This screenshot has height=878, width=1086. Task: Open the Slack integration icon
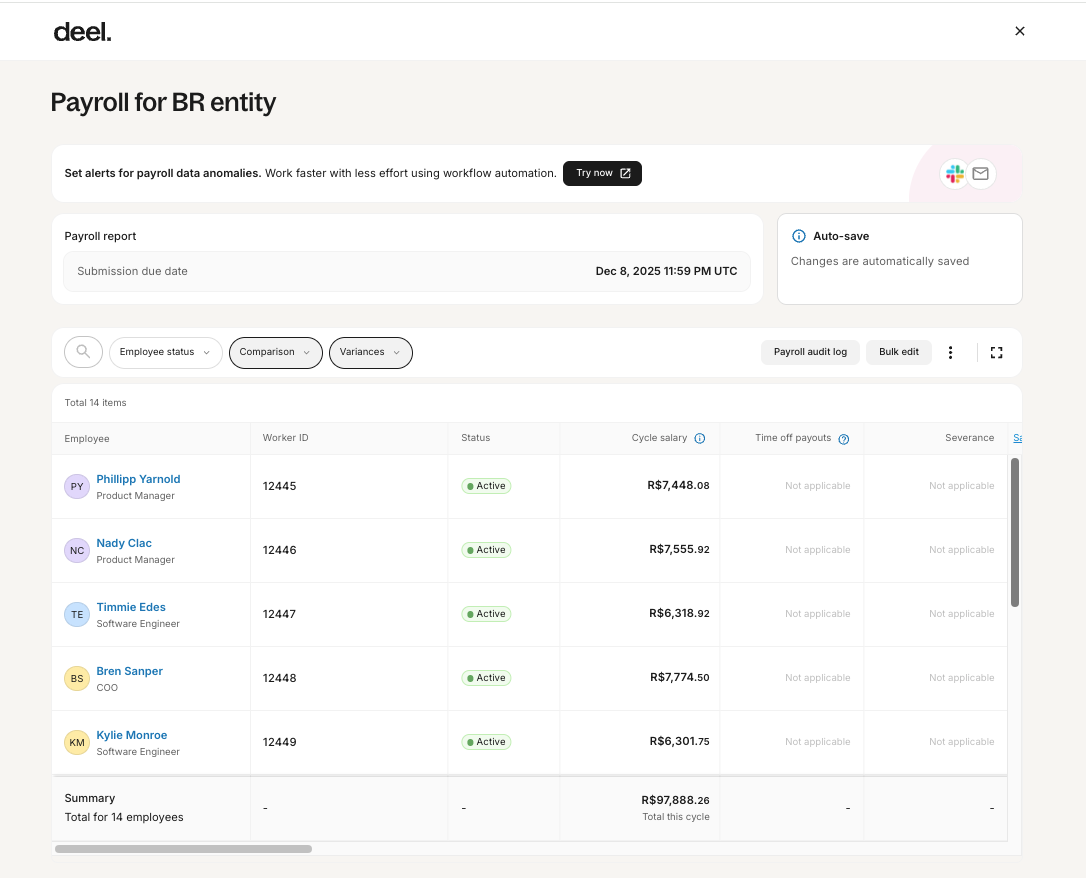[954, 174]
